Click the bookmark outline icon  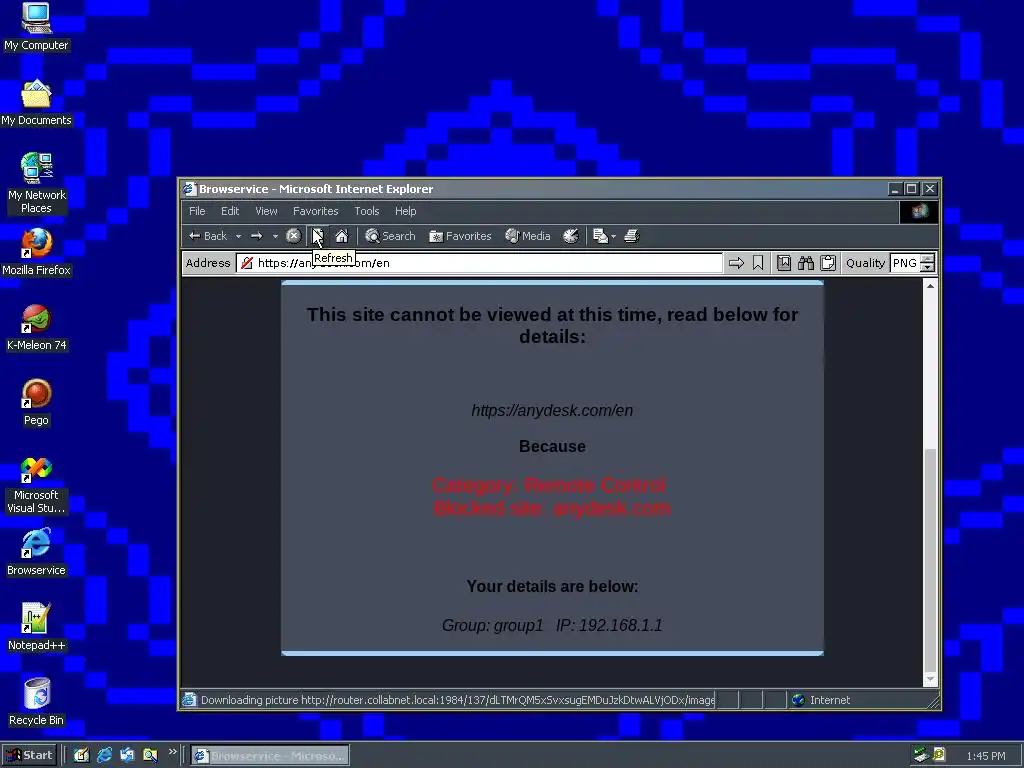pos(758,263)
